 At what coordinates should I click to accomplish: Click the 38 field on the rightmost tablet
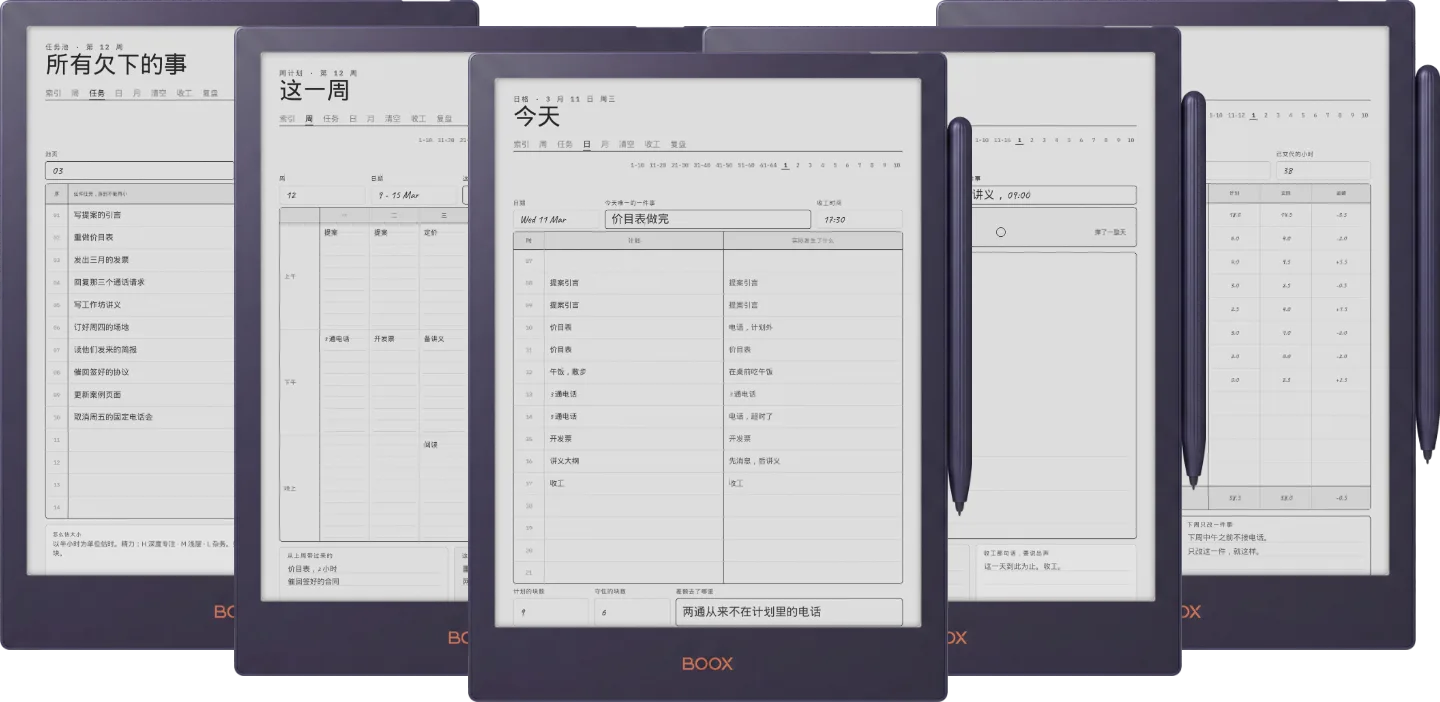tap(1322, 171)
